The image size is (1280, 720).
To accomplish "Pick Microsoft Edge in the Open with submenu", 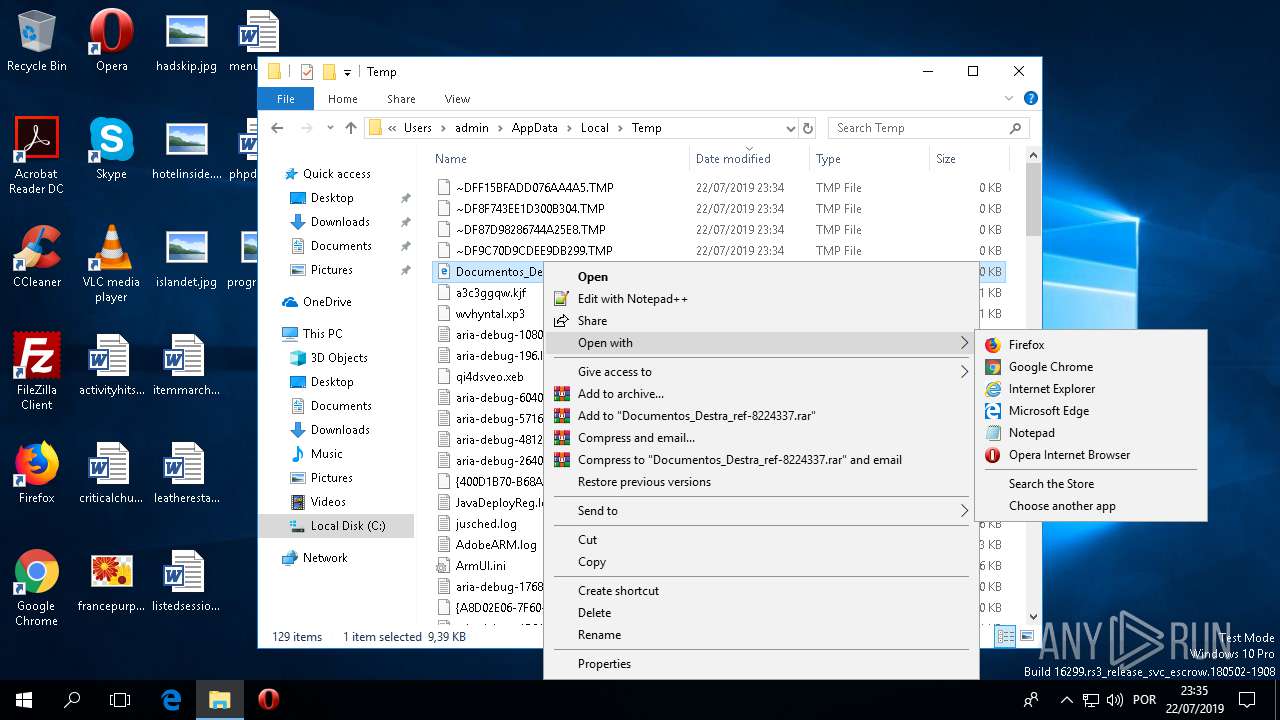I will pos(1090,411).
